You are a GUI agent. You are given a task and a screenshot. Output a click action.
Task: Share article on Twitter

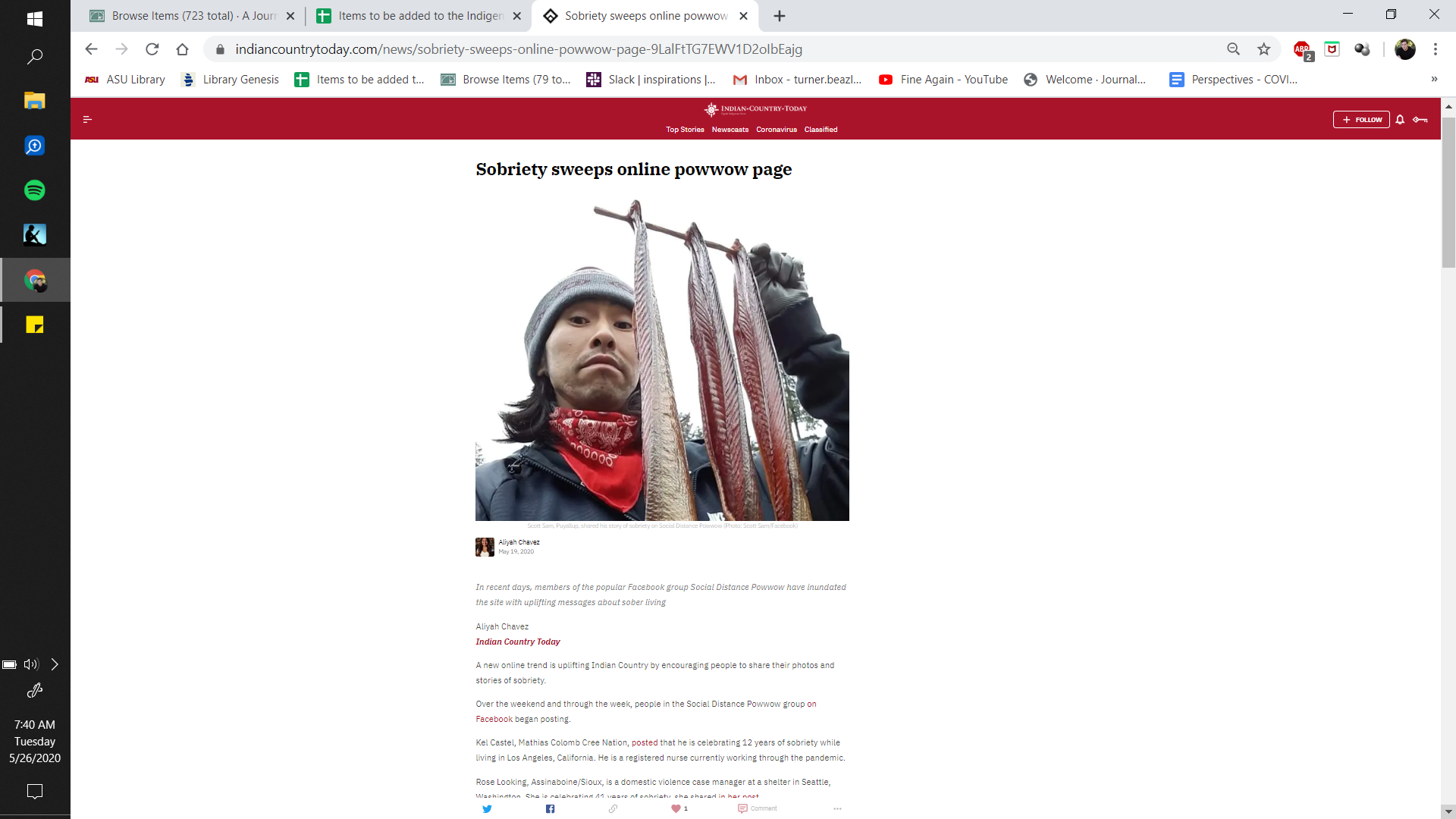click(x=487, y=808)
